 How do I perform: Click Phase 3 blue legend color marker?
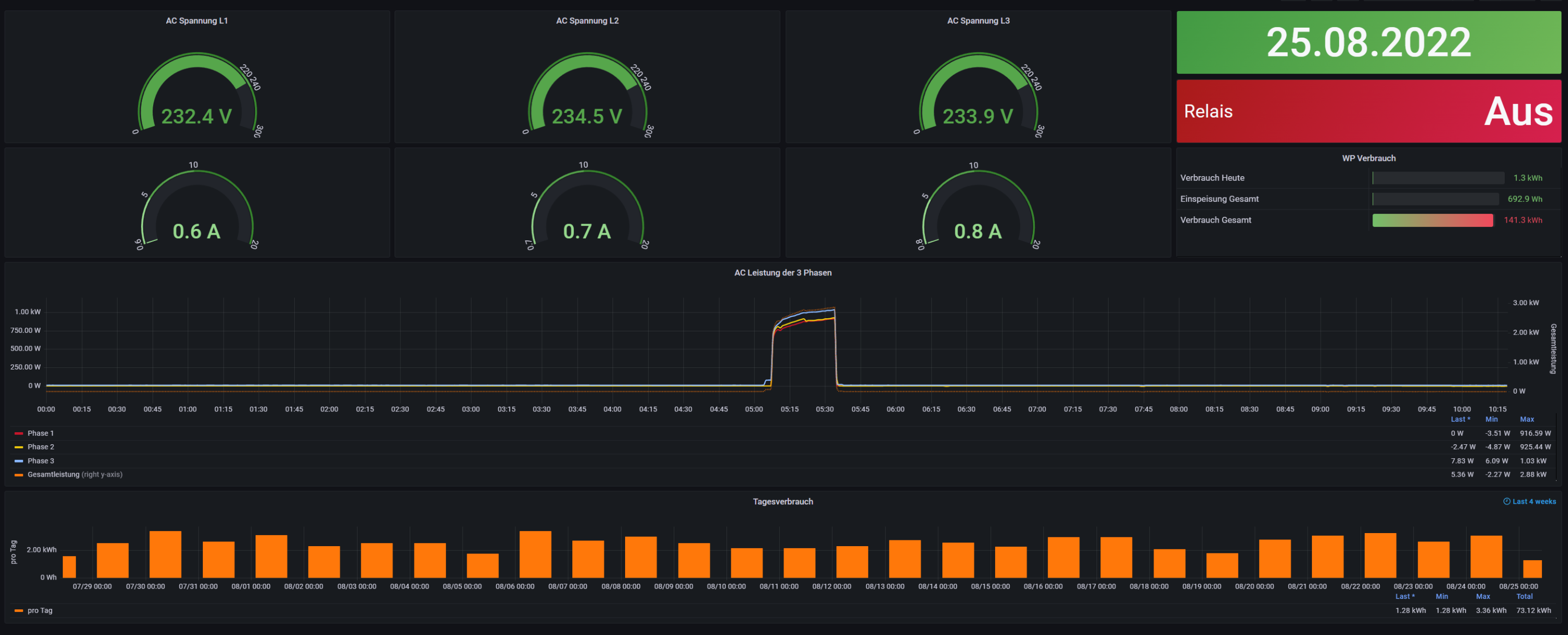coord(19,461)
